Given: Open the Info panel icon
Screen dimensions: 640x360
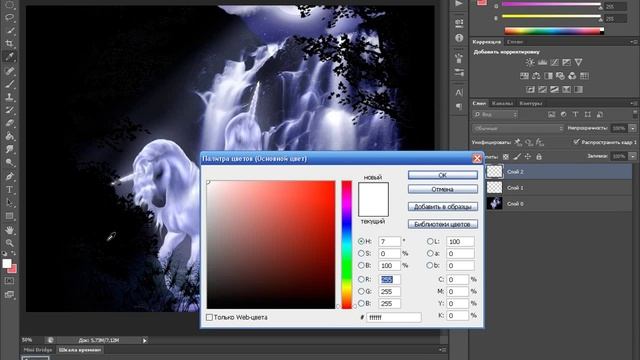Looking at the screenshot, I should point(459,38).
